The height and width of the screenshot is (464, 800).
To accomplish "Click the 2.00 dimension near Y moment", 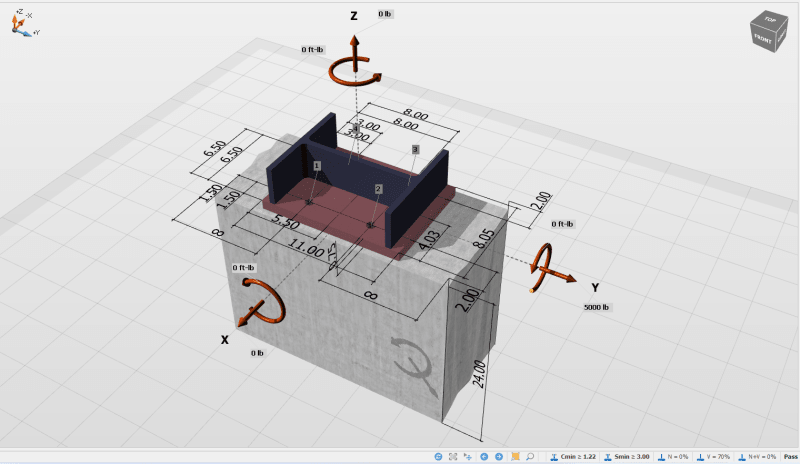I will point(541,202).
